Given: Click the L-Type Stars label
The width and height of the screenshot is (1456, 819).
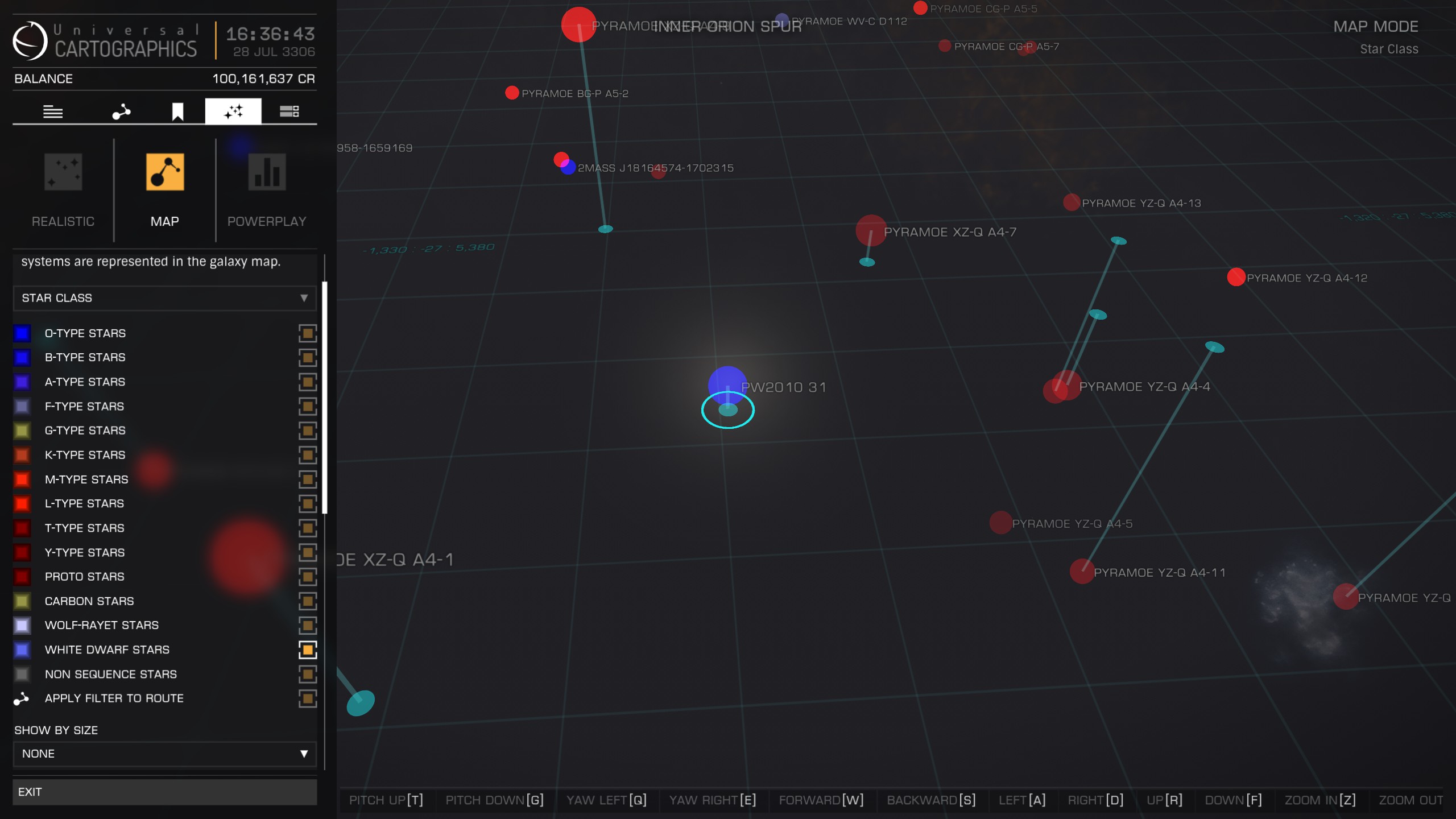Looking at the screenshot, I should [x=84, y=504].
